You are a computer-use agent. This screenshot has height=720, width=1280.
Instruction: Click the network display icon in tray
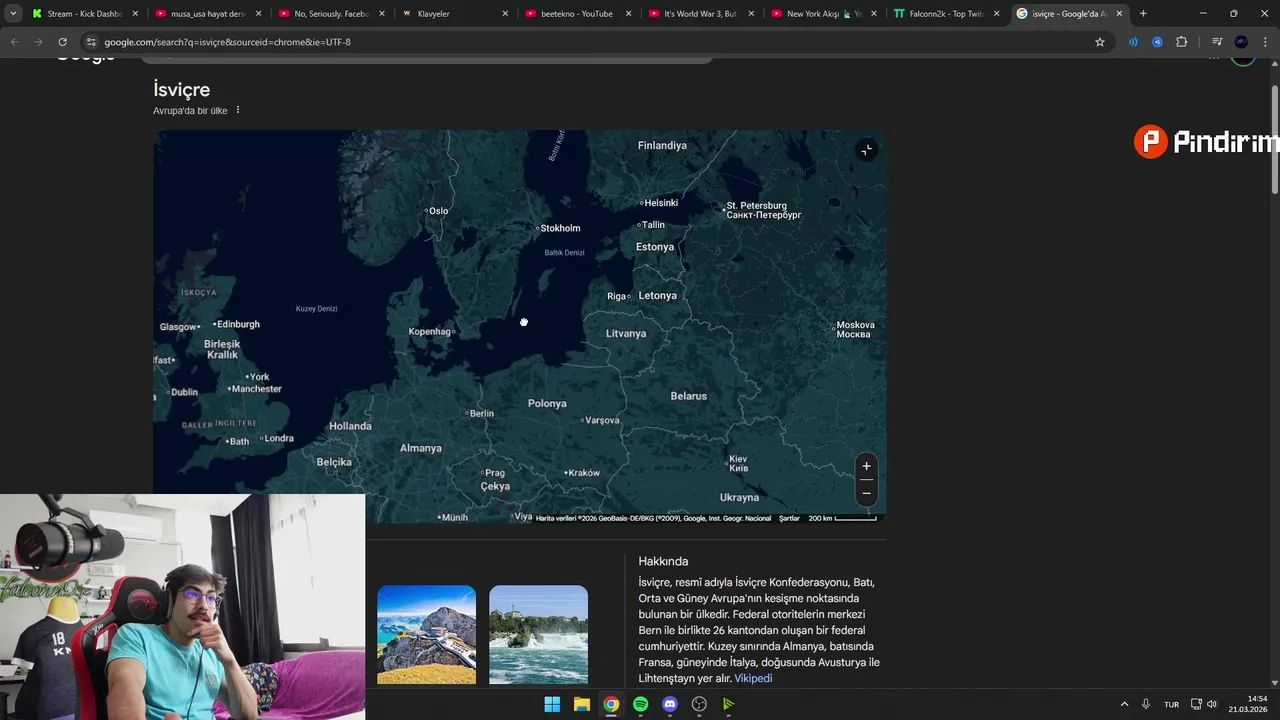[1196, 704]
